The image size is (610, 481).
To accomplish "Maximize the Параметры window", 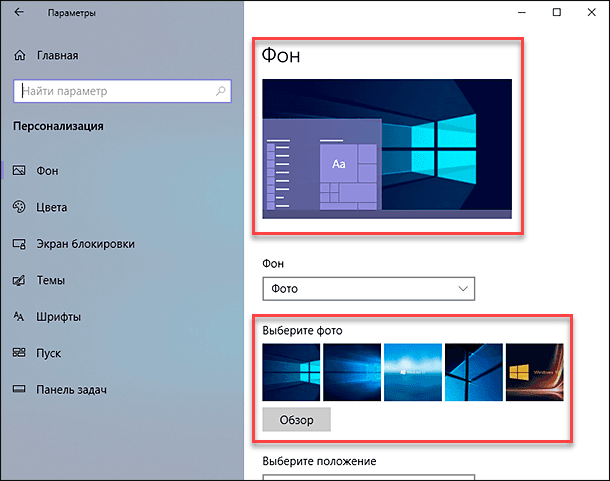I will (x=557, y=12).
